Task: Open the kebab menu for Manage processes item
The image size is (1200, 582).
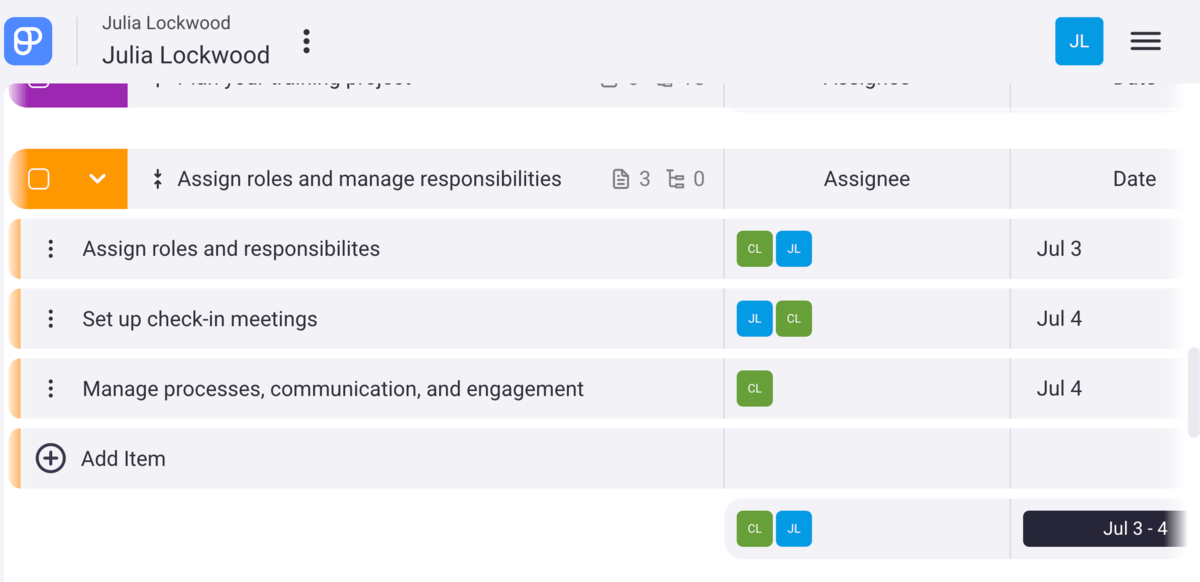Action: pyautogui.click(x=50, y=388)
